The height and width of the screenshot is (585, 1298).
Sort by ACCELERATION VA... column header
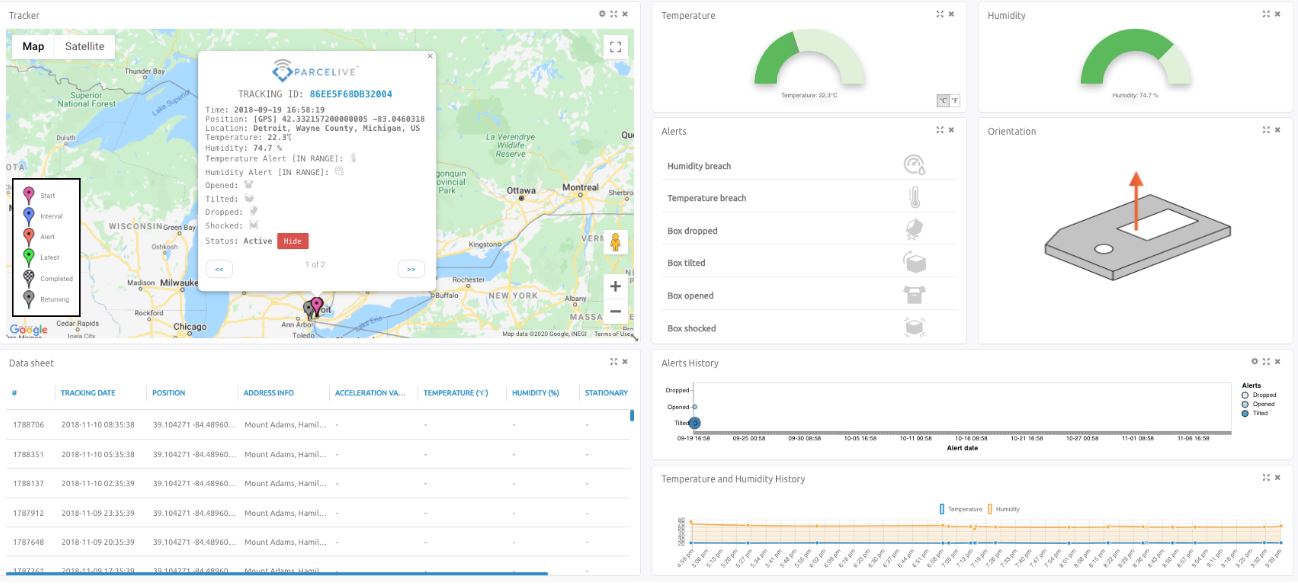point(369,393)
